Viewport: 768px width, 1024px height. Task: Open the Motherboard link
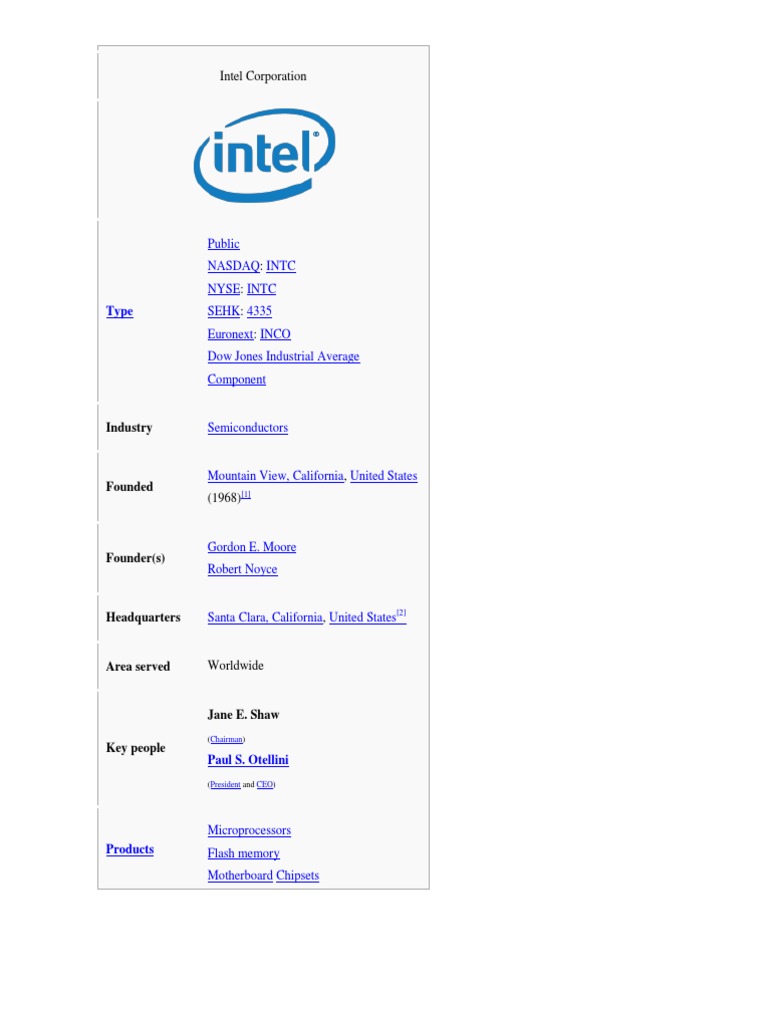click(x=240, y=875)
